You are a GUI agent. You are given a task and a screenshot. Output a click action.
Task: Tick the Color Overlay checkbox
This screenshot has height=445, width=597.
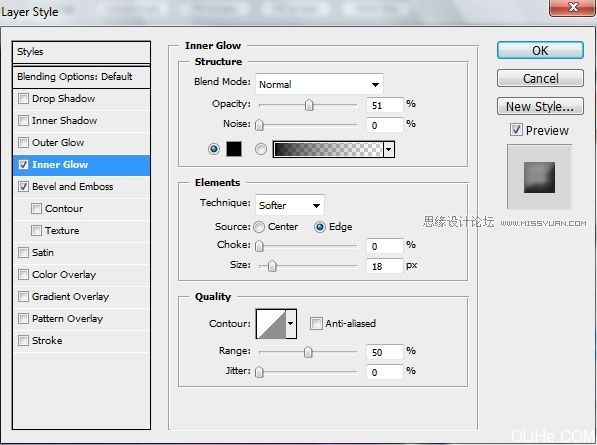pos(23,274)
